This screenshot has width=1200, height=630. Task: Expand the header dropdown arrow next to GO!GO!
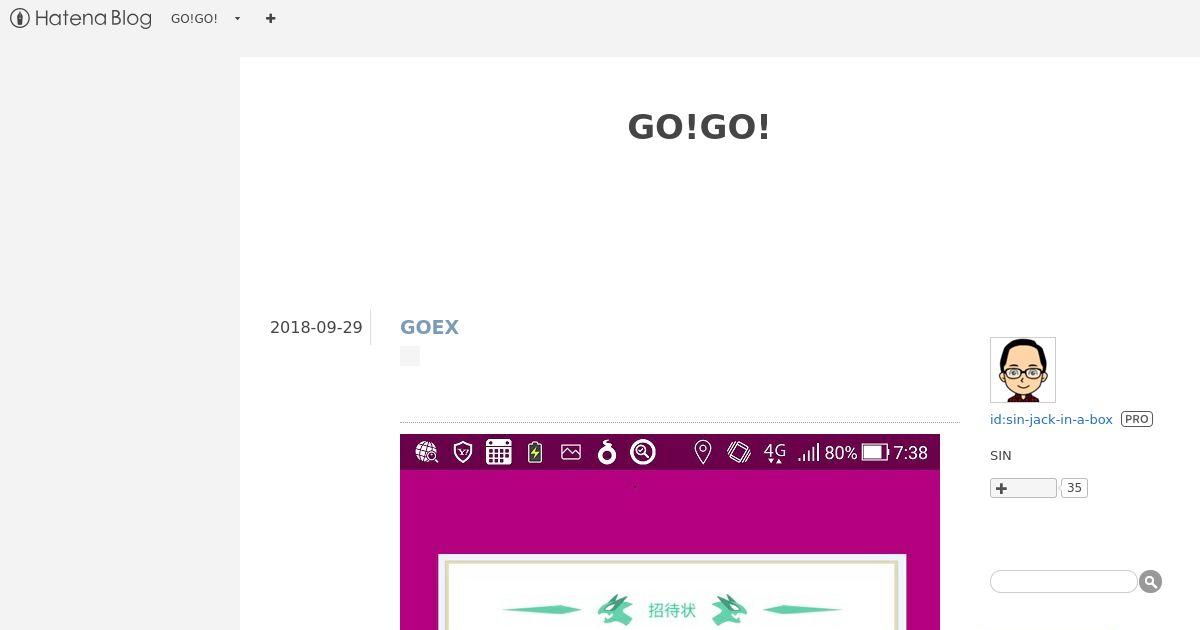coord(237,19)
